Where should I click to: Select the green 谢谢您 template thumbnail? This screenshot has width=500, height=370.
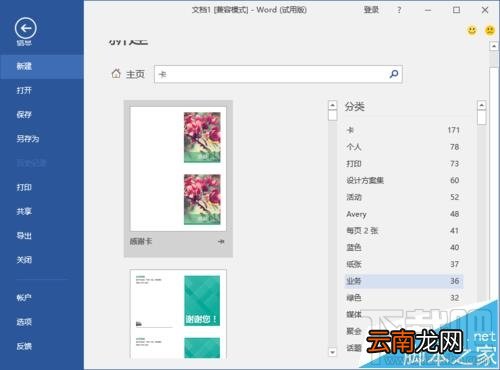pos(178,314)
